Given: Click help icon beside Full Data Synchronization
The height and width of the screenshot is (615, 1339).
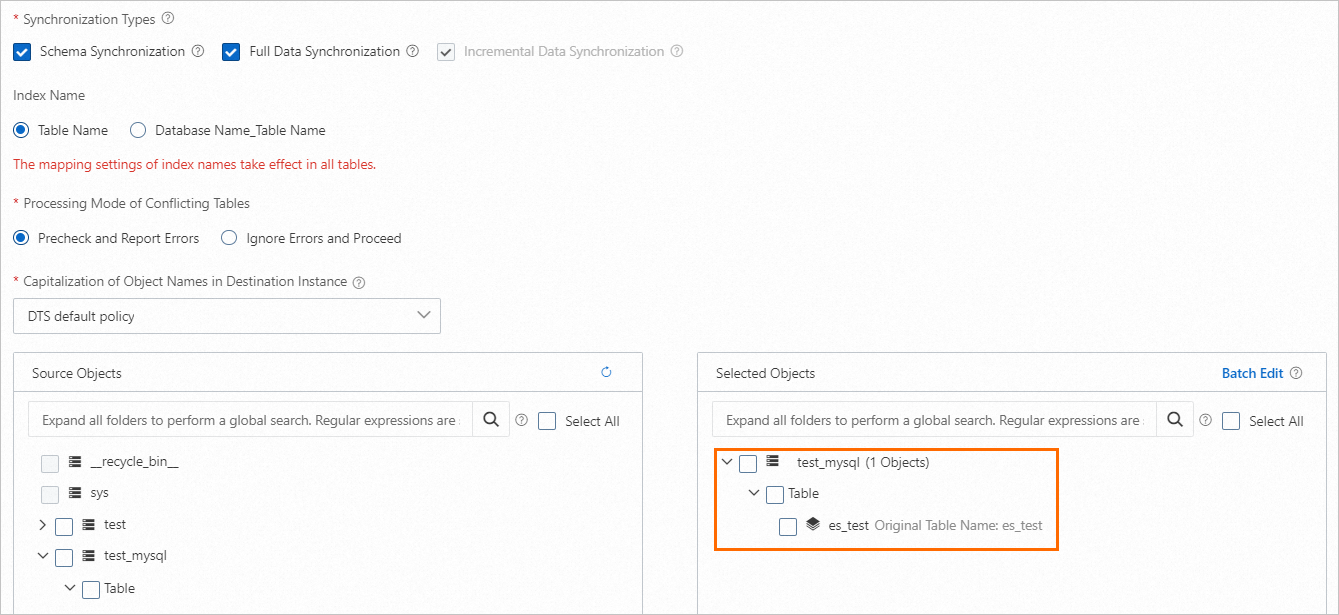Looking at the screenshot, I should pos(412,51).
